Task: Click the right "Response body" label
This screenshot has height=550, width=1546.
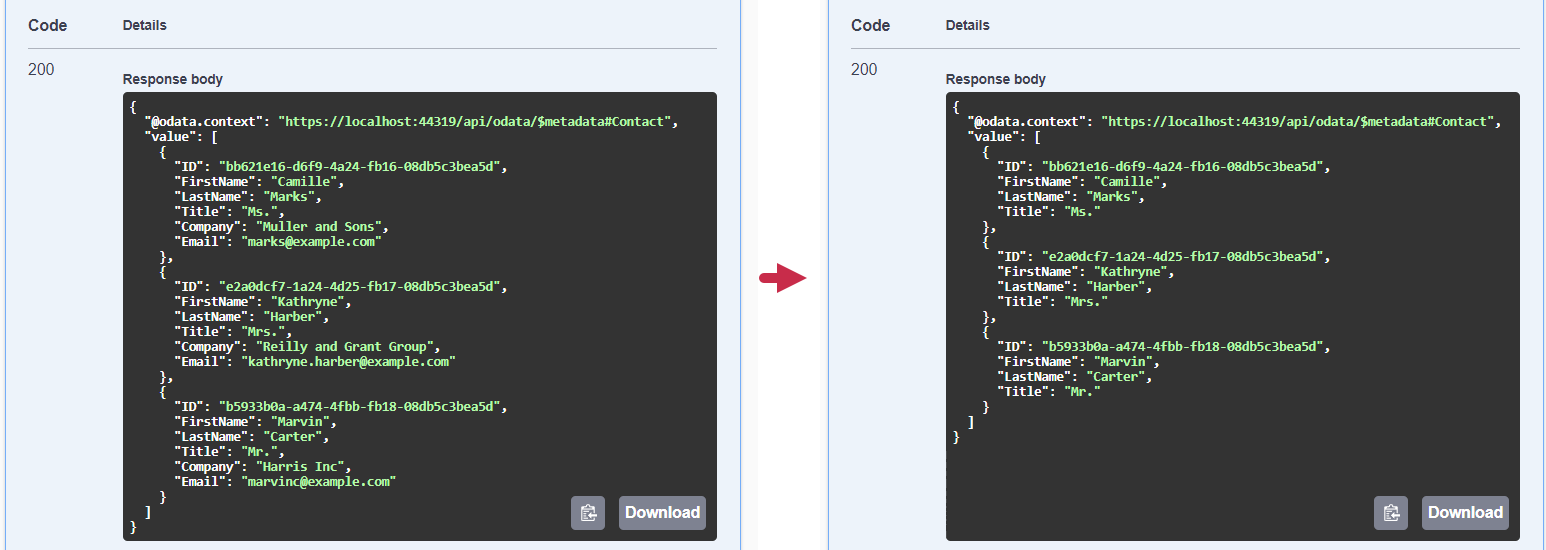Action: pyautogui.click(x=996, y=79)
